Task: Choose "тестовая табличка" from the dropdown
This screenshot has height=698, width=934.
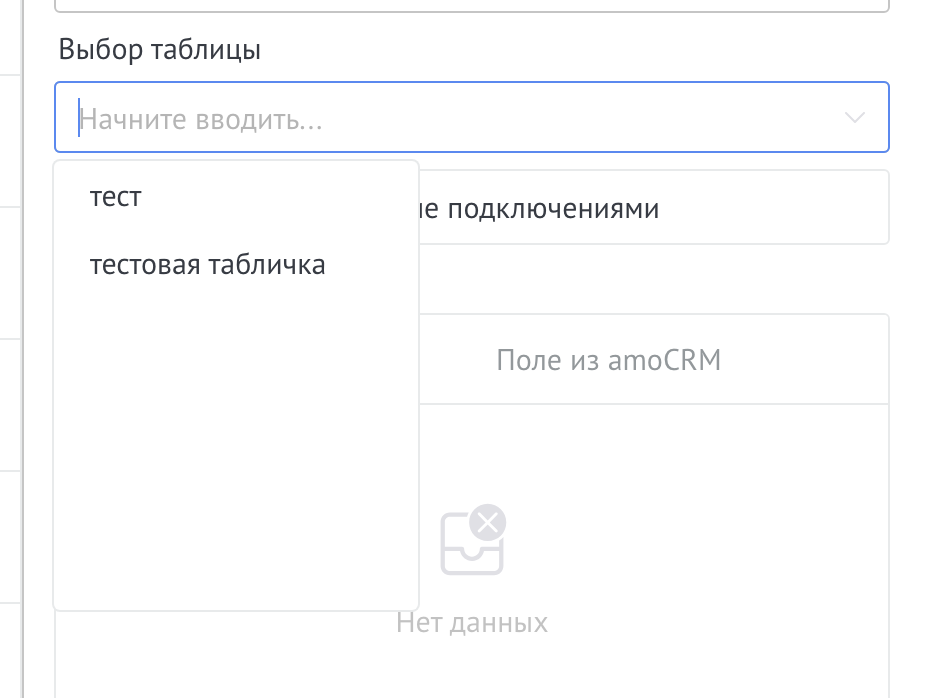Action: [207, 265]
